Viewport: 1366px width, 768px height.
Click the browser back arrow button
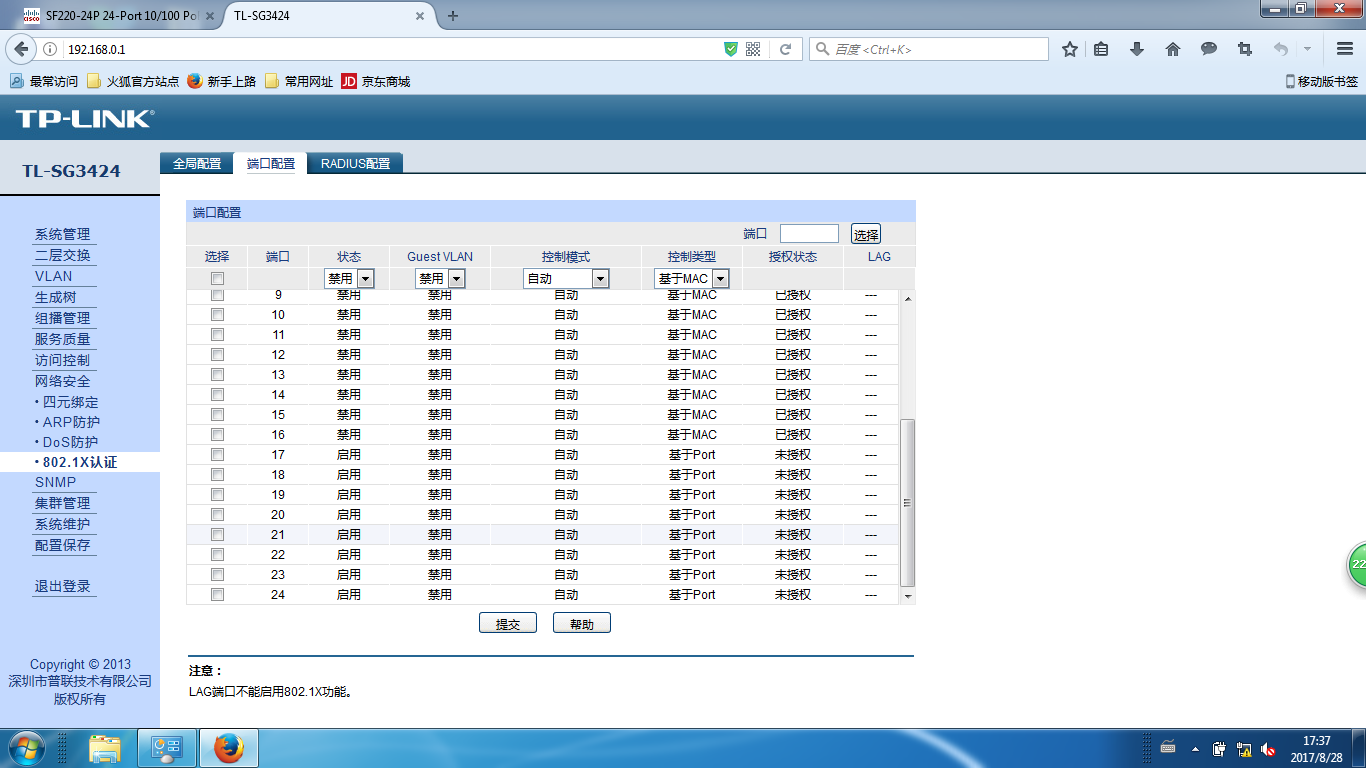(22, 49)
